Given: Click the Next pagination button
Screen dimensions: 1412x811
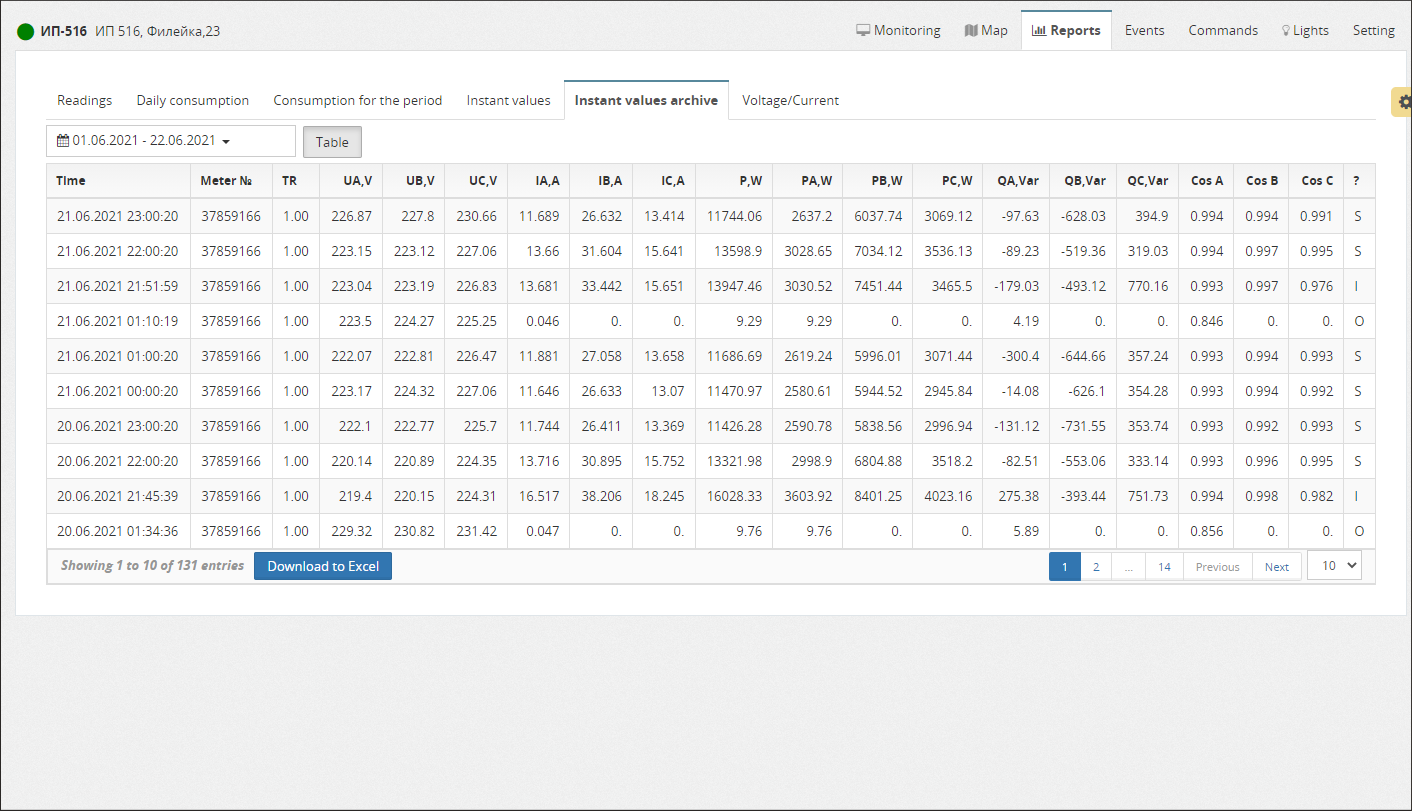Looking at the screenshot, I should point(1277,567).
